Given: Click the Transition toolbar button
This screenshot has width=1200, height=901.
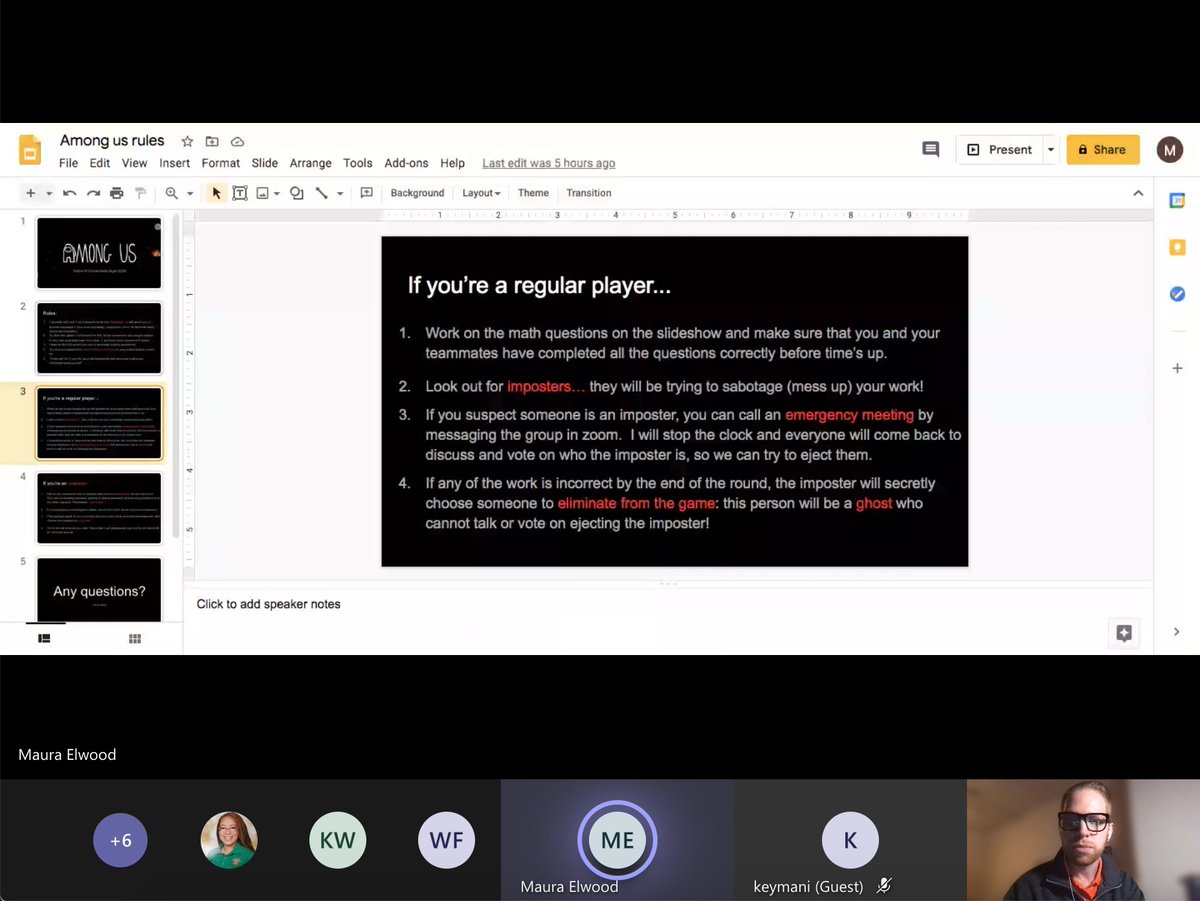Looking at the screenshot, I should [589, 193].
